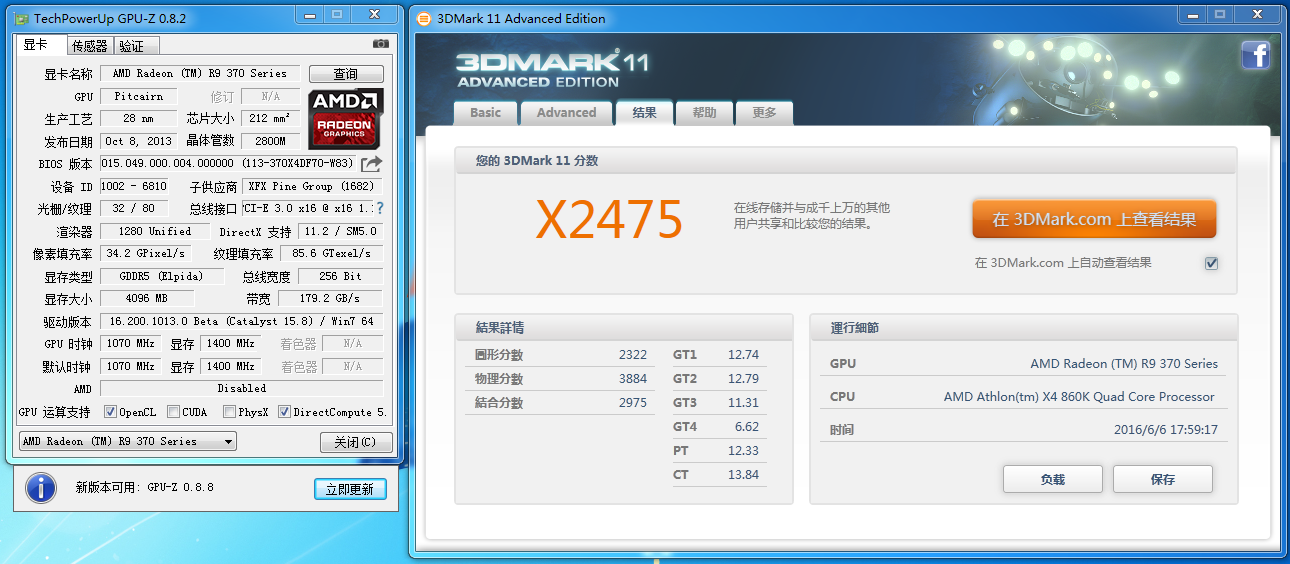Click the X2475 score text
Screen dimensions: 1290x564
609,219
